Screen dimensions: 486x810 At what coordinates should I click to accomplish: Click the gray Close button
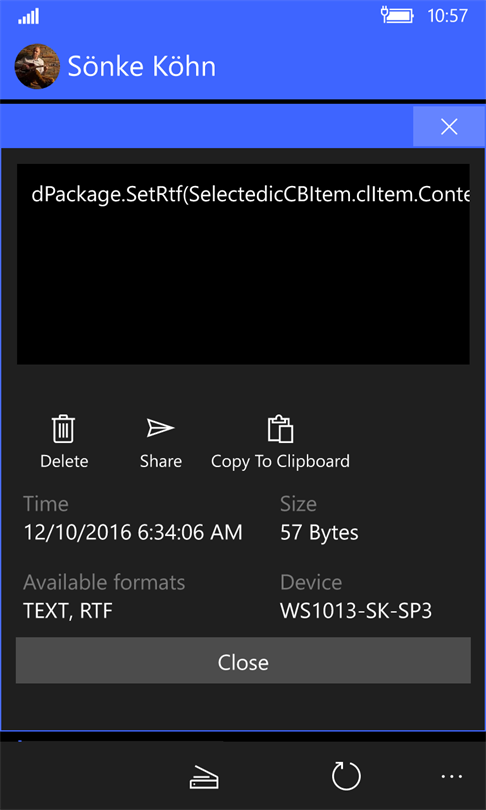click(x=243, y=663)
